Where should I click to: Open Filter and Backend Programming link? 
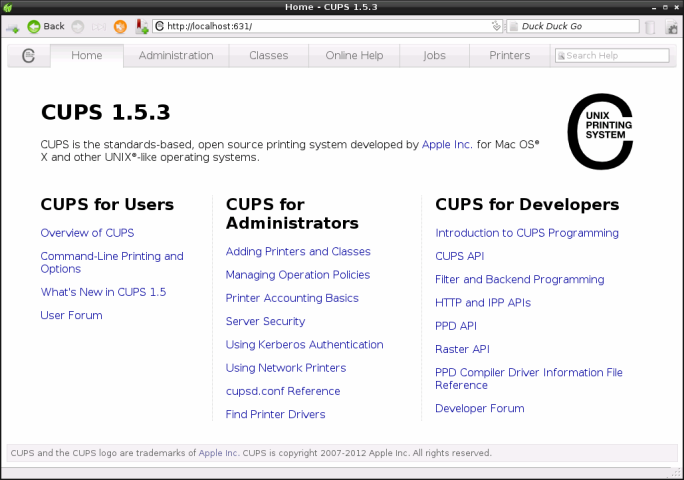tap(520, 279)
